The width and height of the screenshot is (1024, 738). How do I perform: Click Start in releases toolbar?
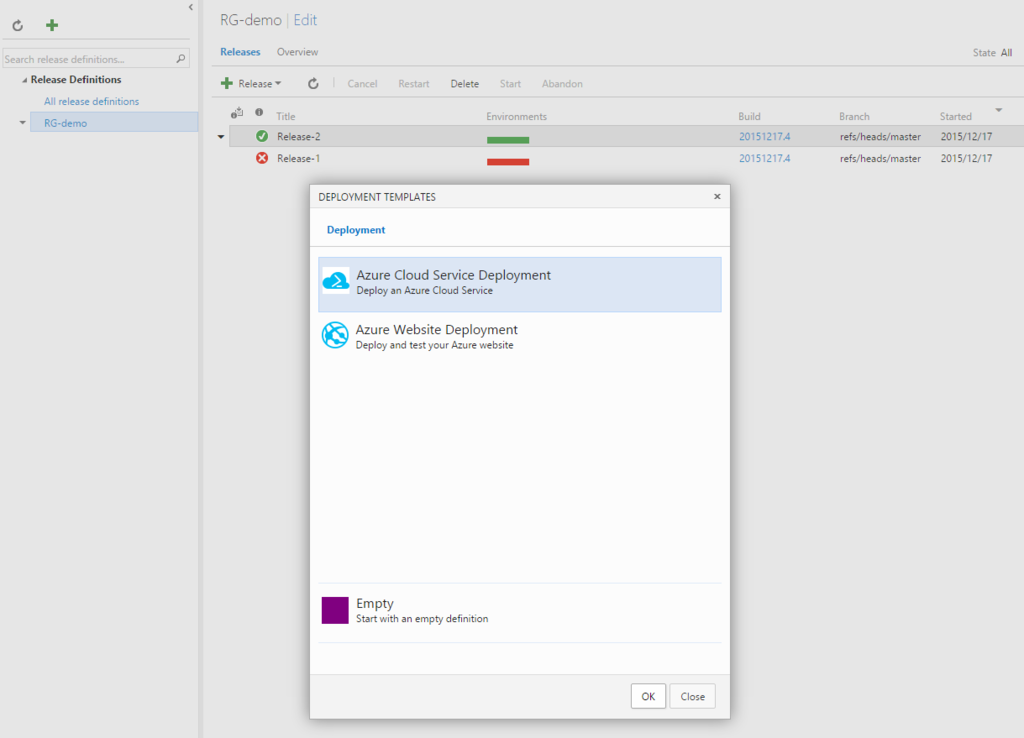[510, 84]
